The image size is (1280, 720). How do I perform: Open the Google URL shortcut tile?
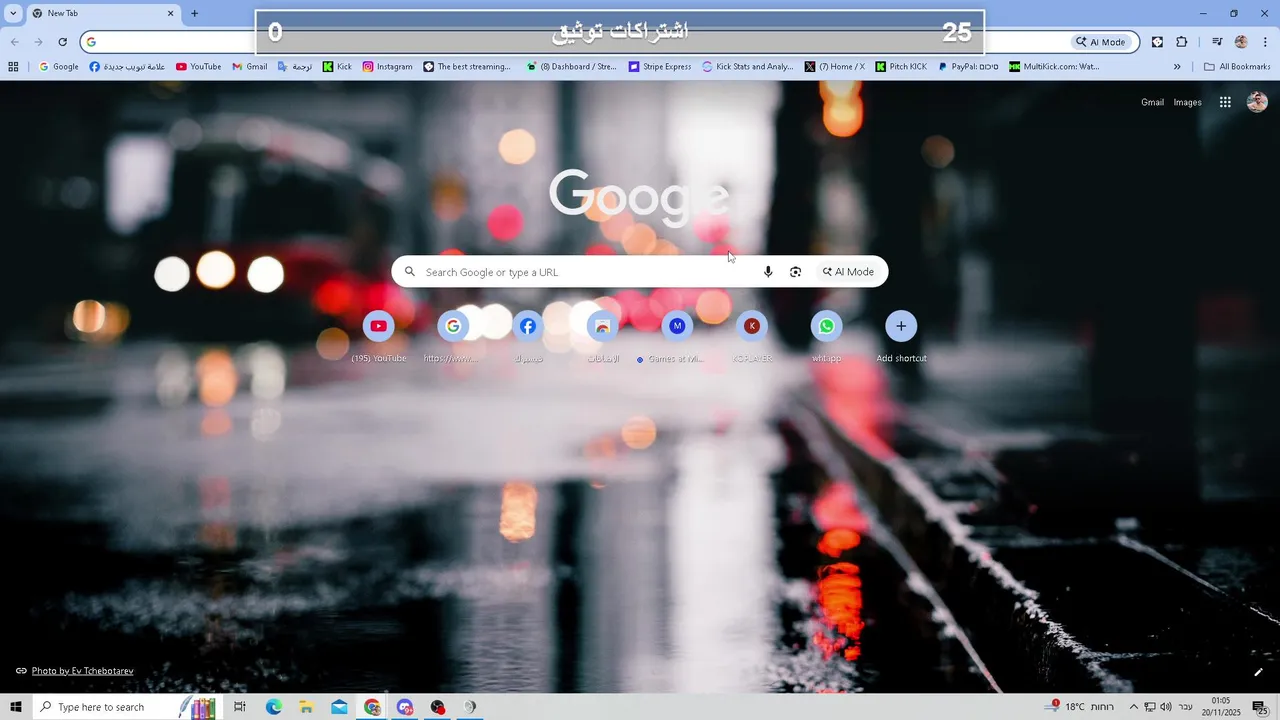(x=453, y=336)
